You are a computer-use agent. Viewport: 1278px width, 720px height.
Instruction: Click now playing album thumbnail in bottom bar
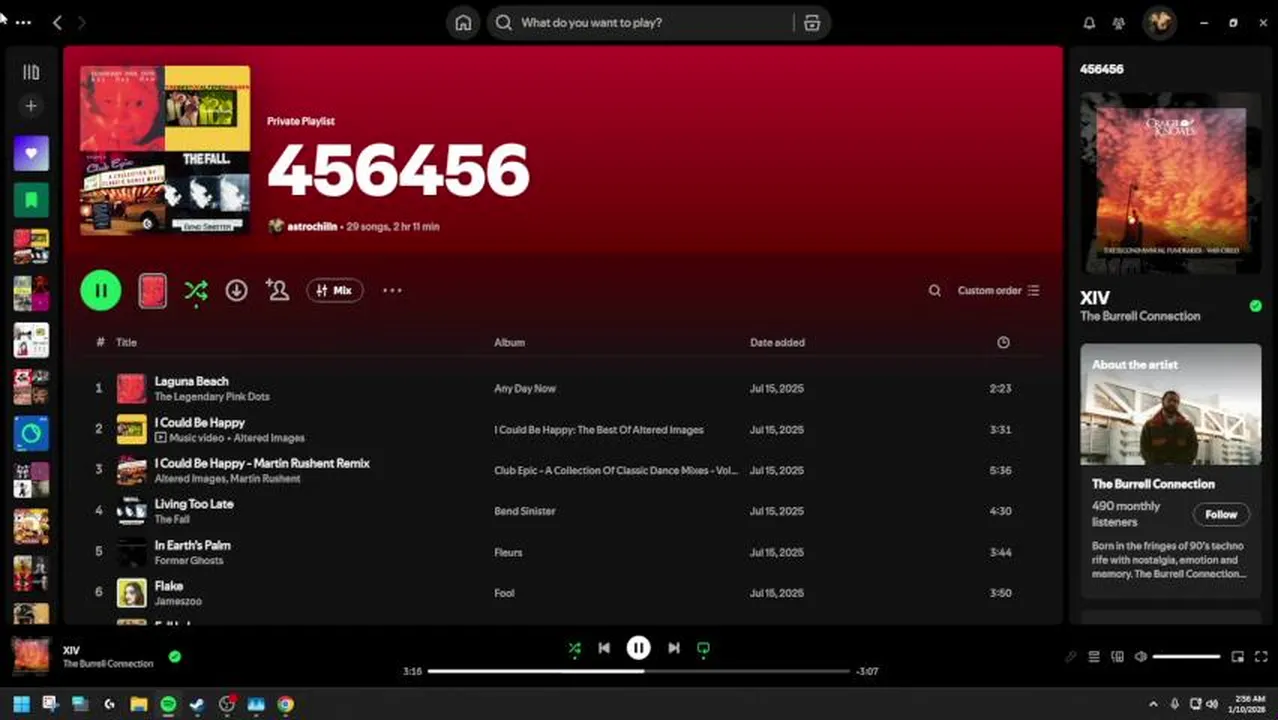pos(31,656)
